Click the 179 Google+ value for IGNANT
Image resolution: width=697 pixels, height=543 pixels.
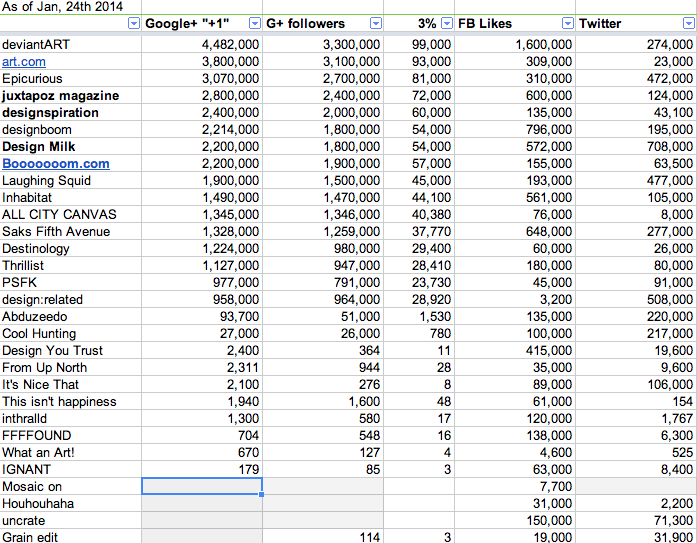tap(249, 470)
